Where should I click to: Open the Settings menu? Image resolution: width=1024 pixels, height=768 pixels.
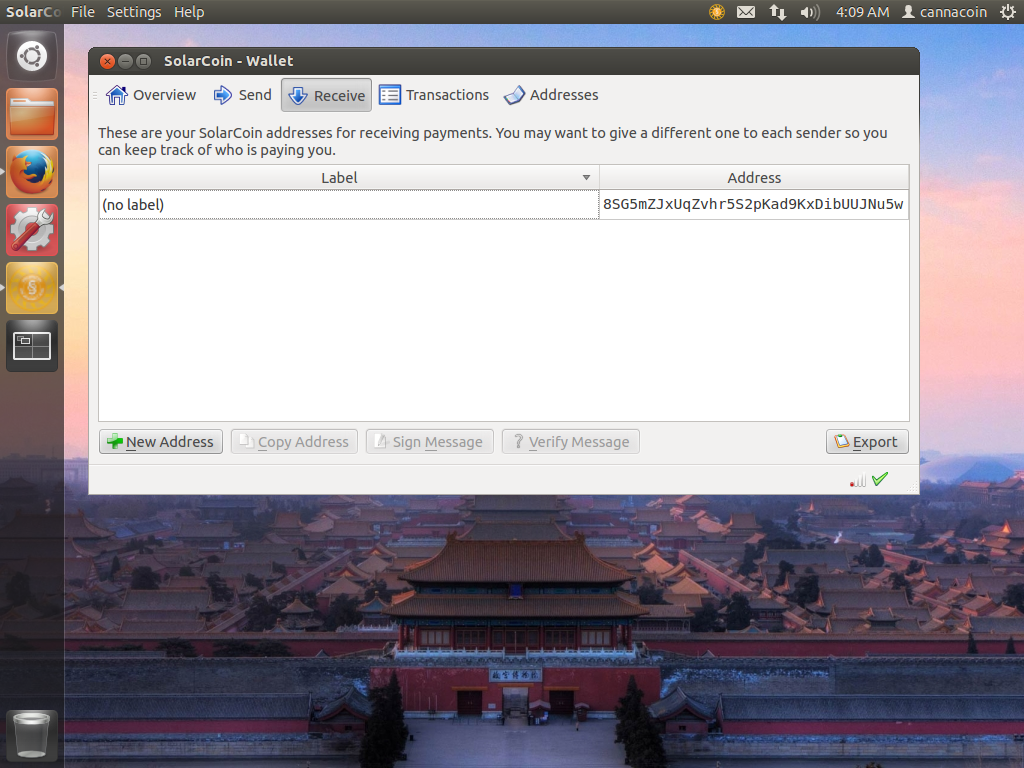point(134,12)
